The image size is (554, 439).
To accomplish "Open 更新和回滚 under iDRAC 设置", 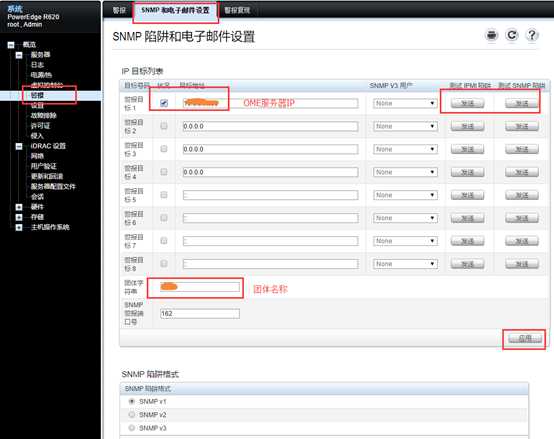I will click(47, 176).
